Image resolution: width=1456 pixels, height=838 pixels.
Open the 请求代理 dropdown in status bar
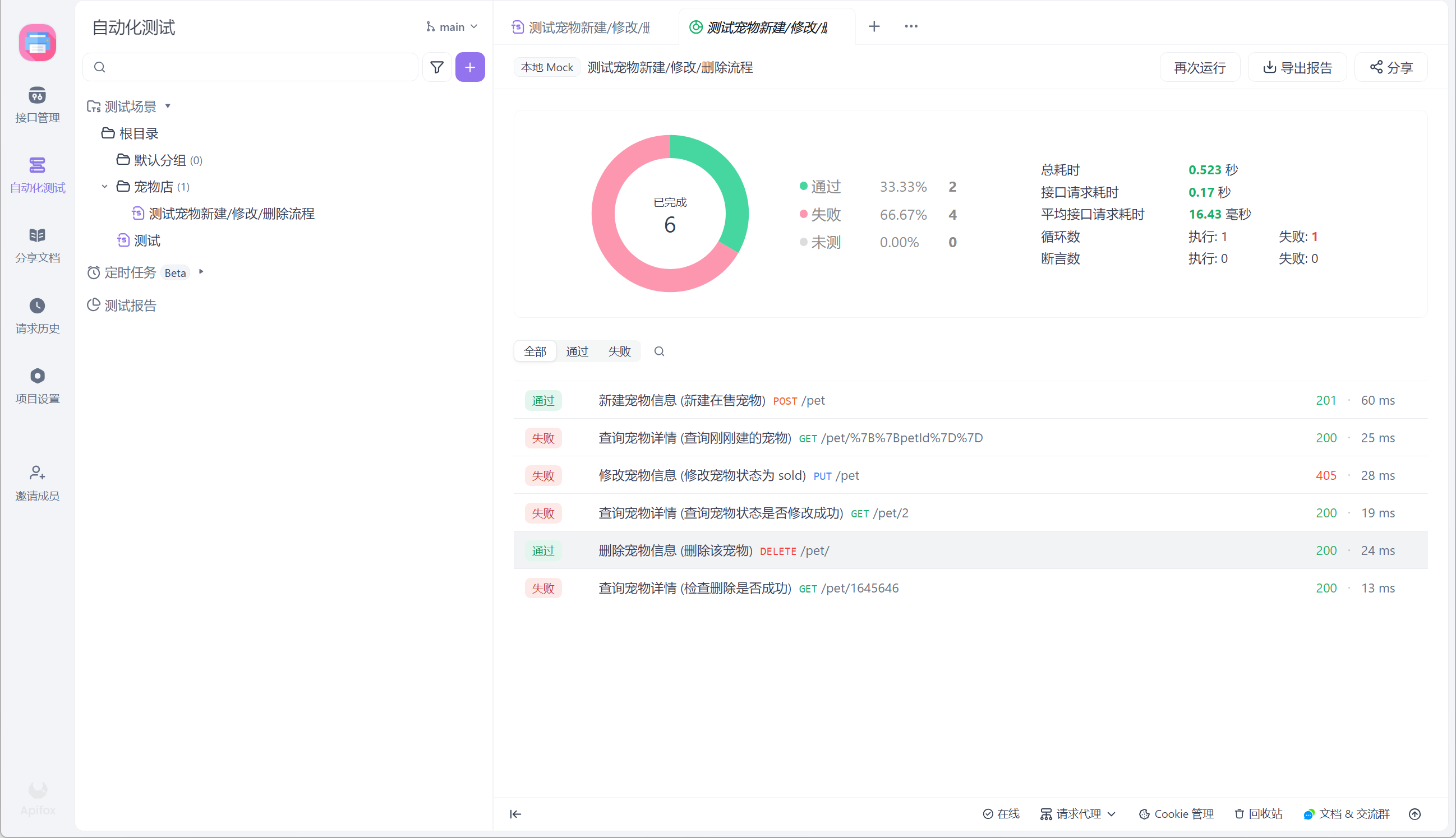click(x=1079, y=814)
